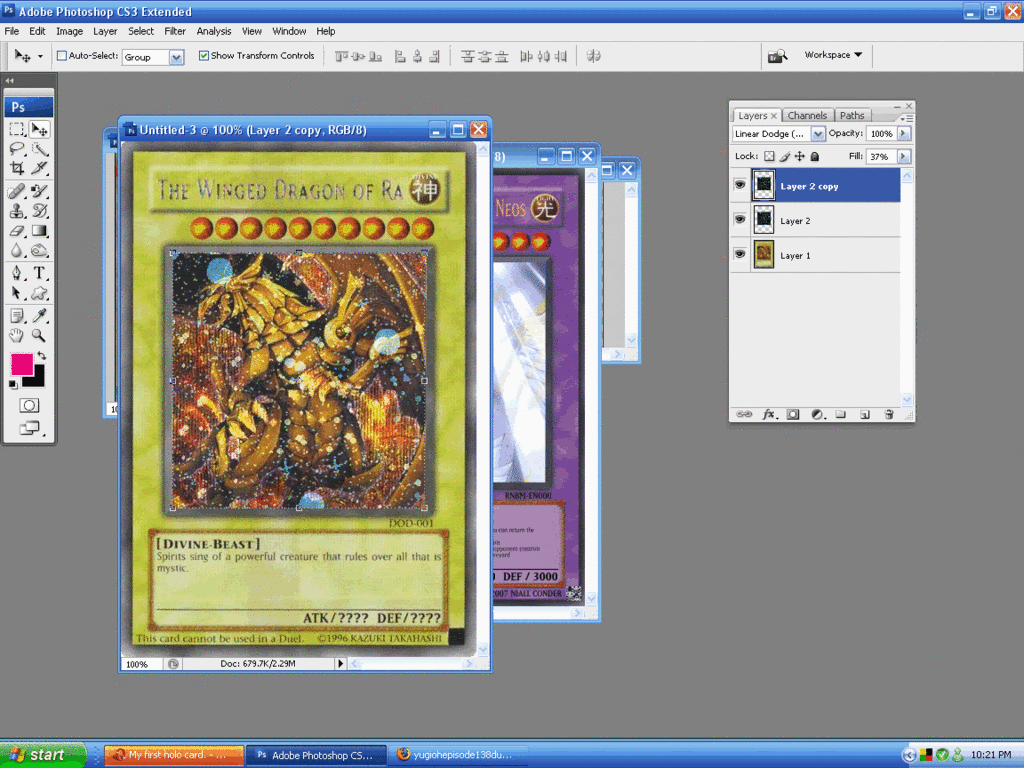Create a new layer from Layers panel

tap(864, 413)
